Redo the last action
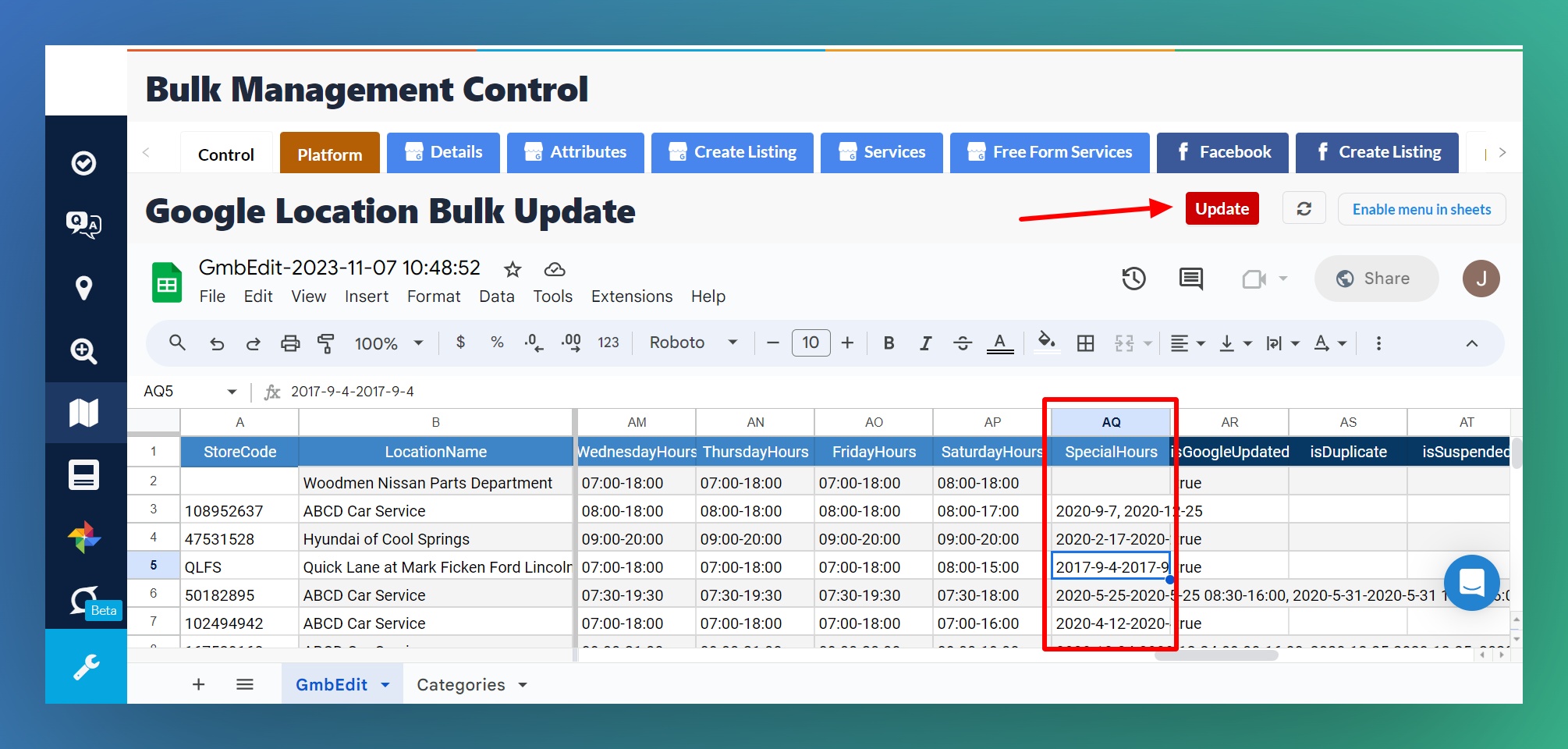Screen dimensions: 1568x749 click(253, 343)
